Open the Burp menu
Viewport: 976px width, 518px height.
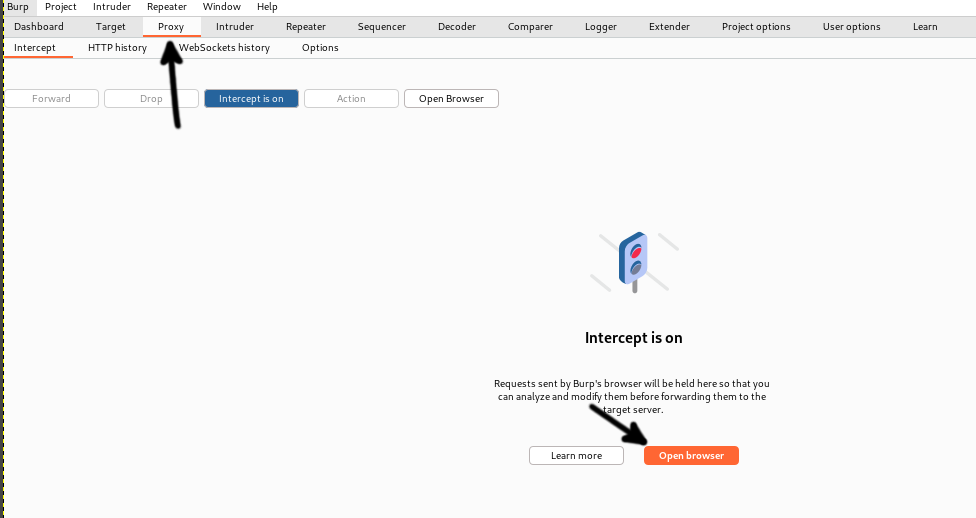(17, 7)
